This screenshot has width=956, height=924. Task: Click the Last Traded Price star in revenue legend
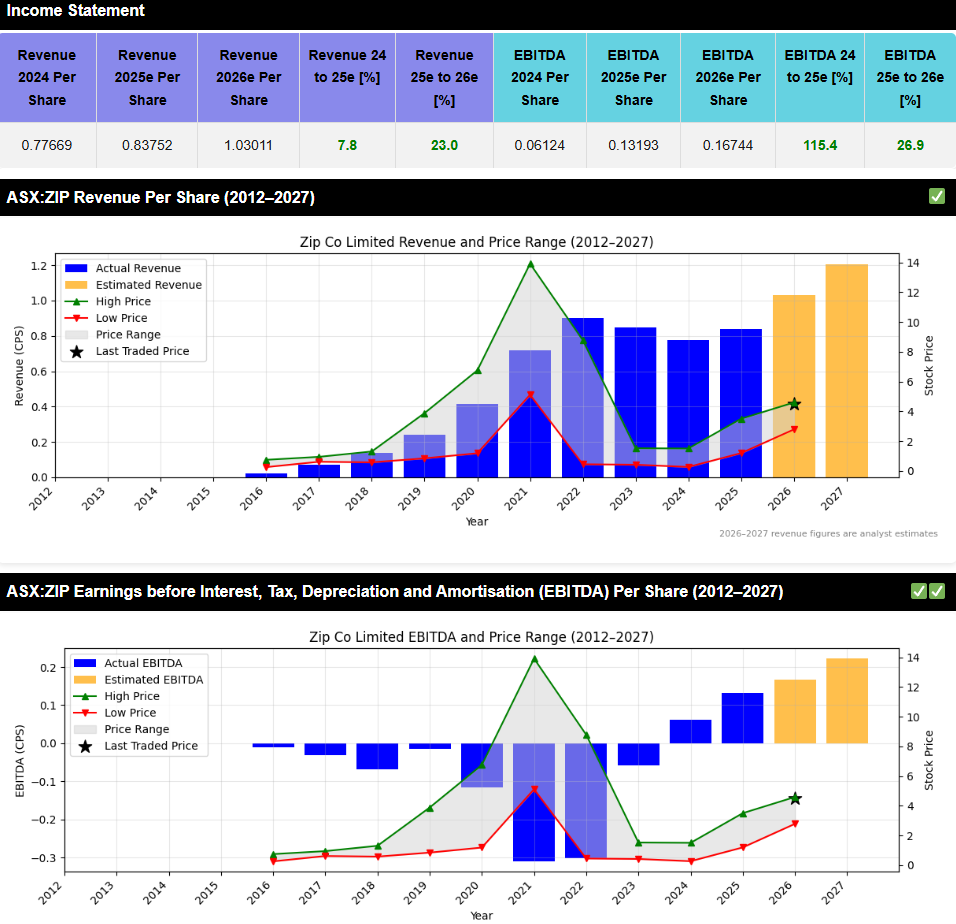pyautogui.click(x=77, y=351)
